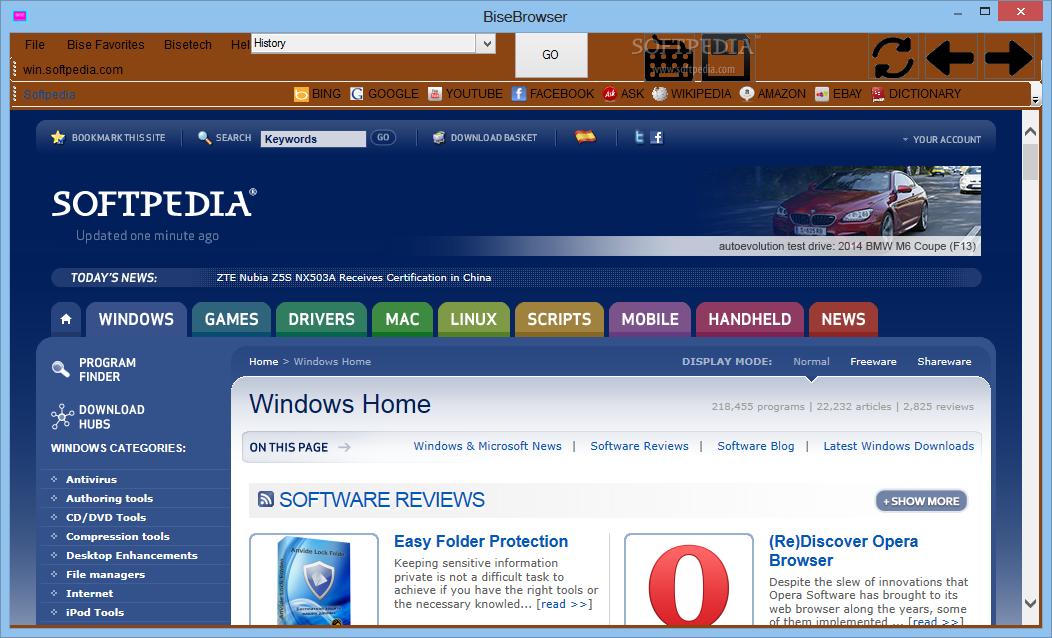Viewport: 1052px width, 638px height.
Task: Click the BMW M6 Coupe banner image
Action: pyautogui.click(x=845, y=211)
